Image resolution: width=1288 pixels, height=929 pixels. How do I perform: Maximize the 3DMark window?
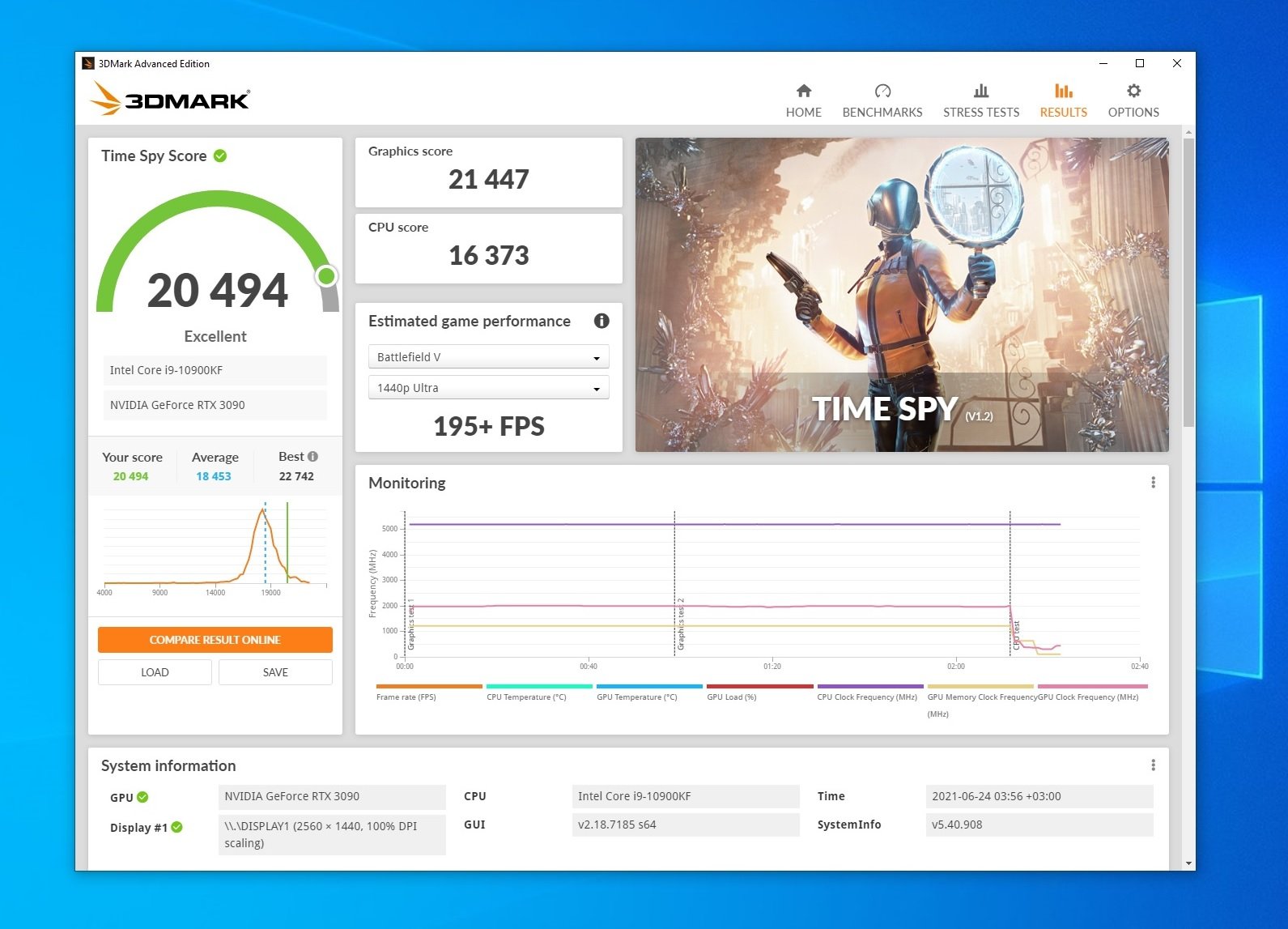[x=1140, y=63]
